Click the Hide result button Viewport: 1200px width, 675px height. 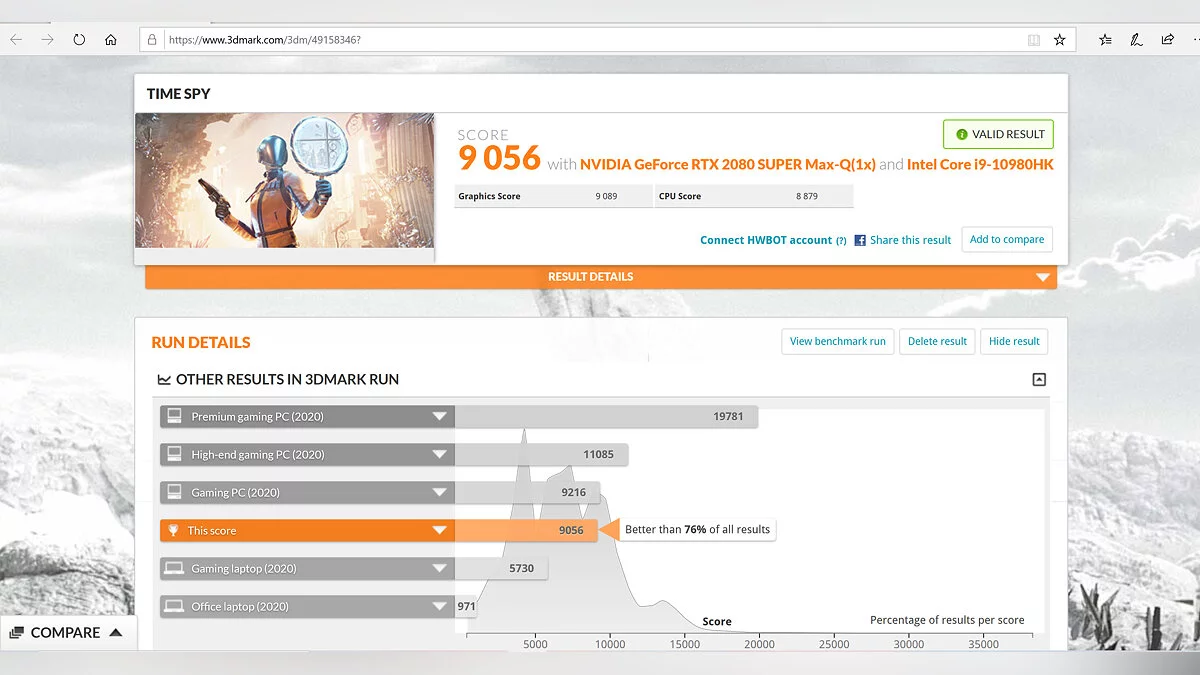pos(1014,341)
